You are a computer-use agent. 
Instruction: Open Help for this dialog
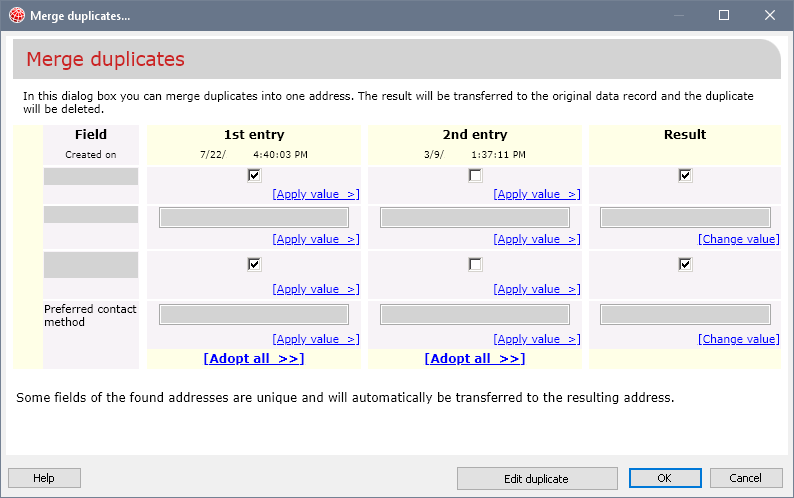click(44, 478)
